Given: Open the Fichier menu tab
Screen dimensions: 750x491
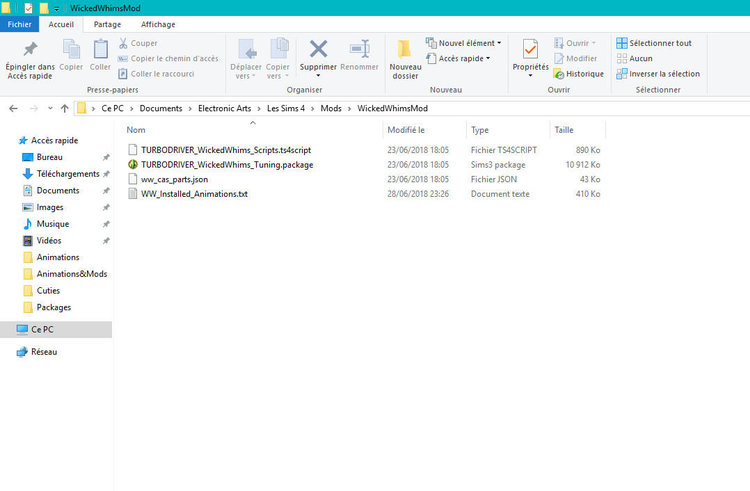Looking at the screenshot, I should [x=19, y=24].
